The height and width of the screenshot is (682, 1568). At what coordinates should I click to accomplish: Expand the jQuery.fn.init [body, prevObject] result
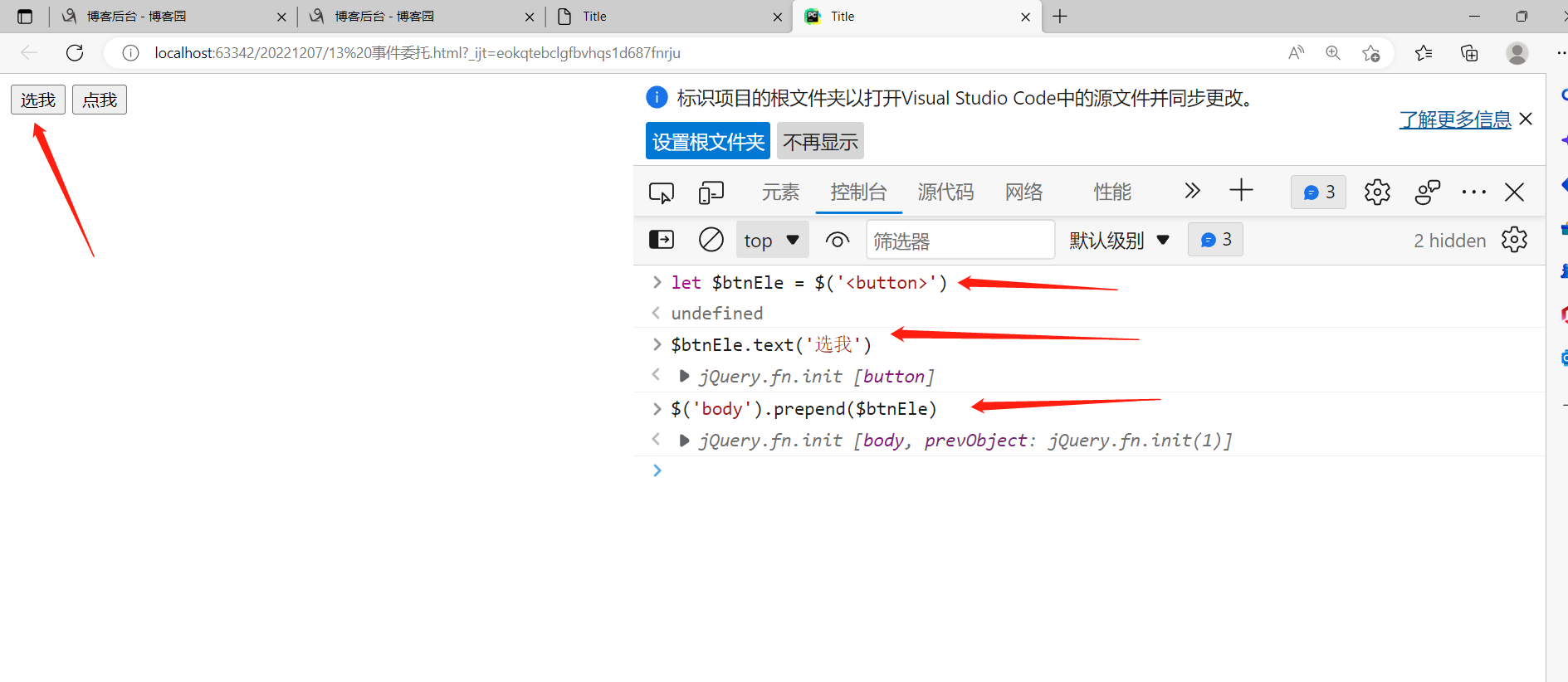684,441
